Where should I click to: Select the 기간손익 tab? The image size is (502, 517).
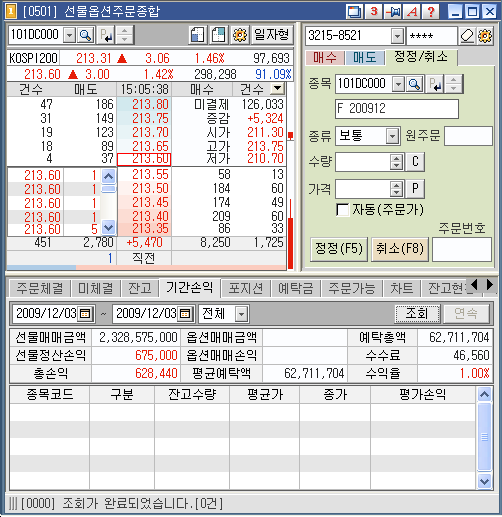point(190,287)
